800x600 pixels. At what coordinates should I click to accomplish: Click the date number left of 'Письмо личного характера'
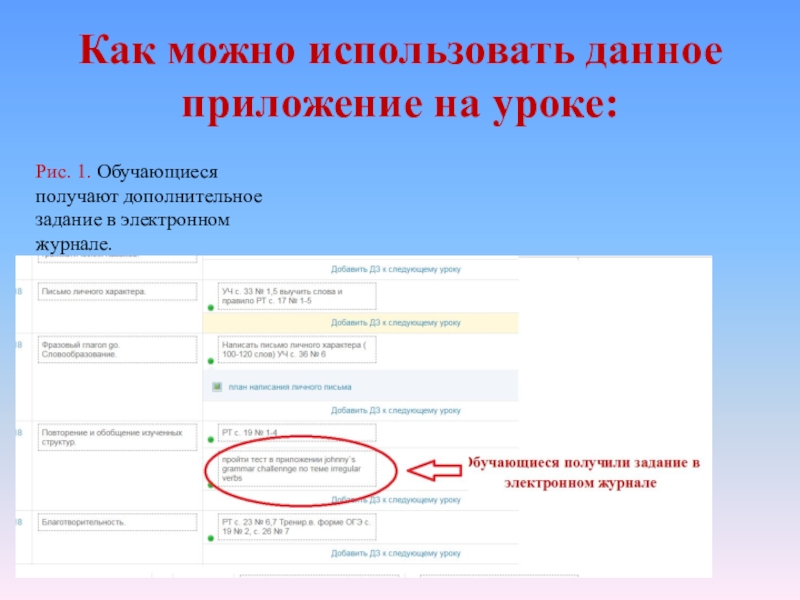(x=19, y=292)
